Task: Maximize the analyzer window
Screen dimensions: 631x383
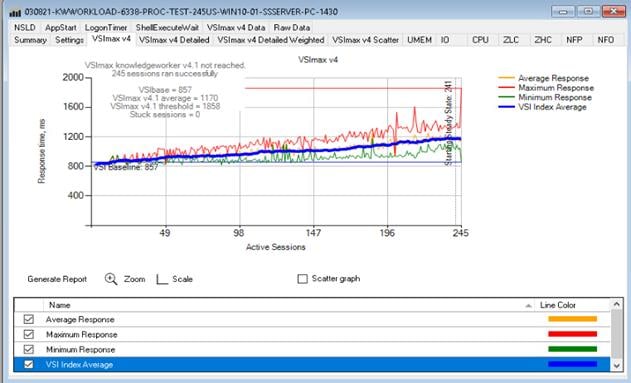Action: (588, 11)
